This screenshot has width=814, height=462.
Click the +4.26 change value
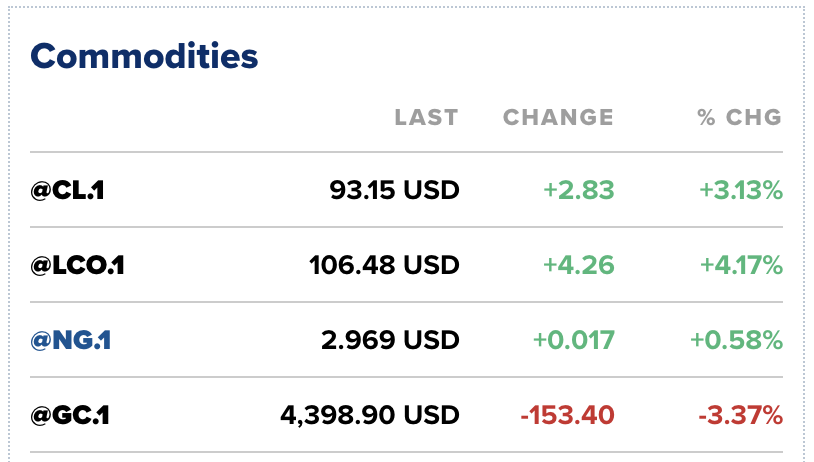click(579, 265)
